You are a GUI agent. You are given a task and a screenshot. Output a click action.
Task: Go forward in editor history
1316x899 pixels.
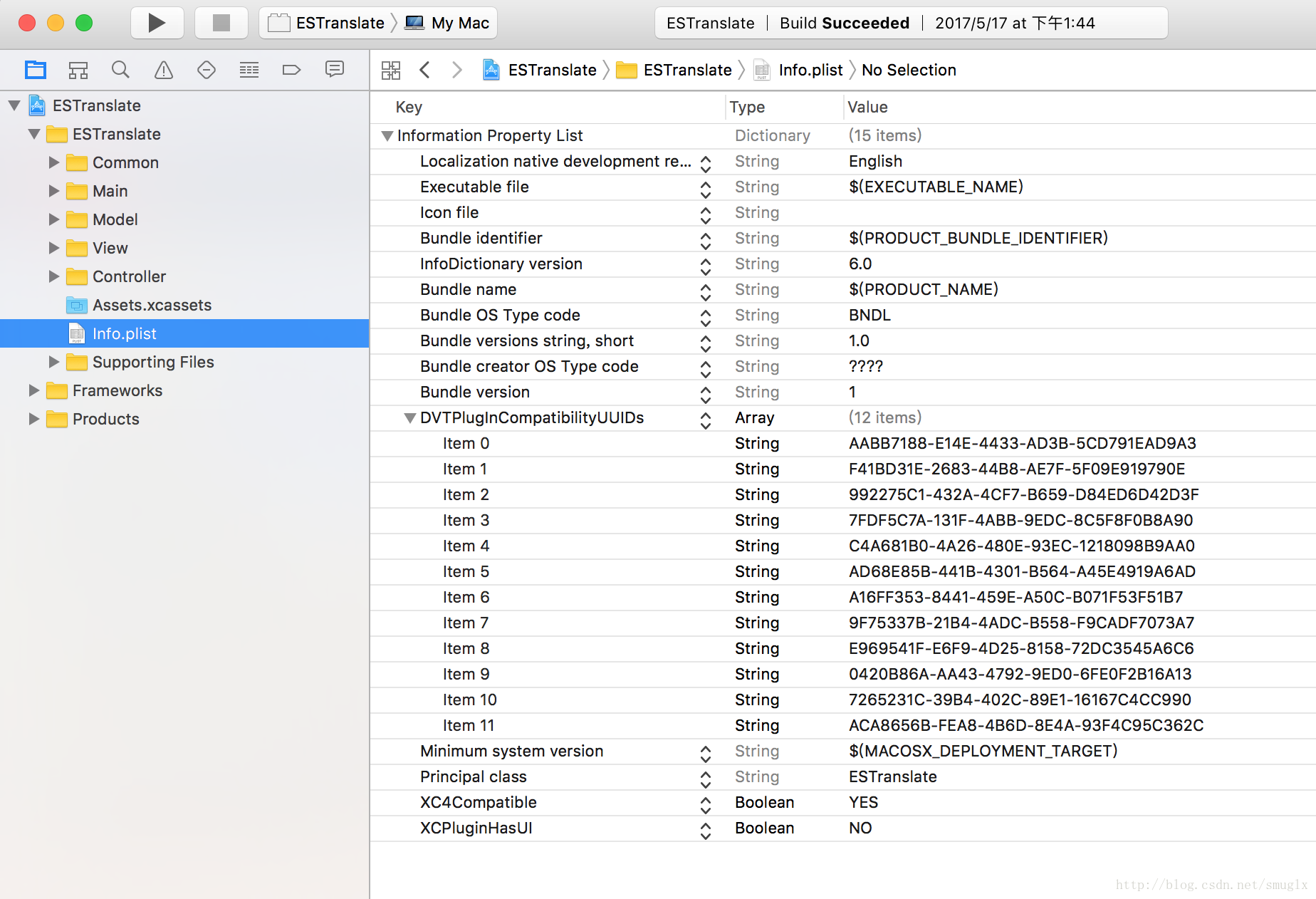tap(457, 70)
